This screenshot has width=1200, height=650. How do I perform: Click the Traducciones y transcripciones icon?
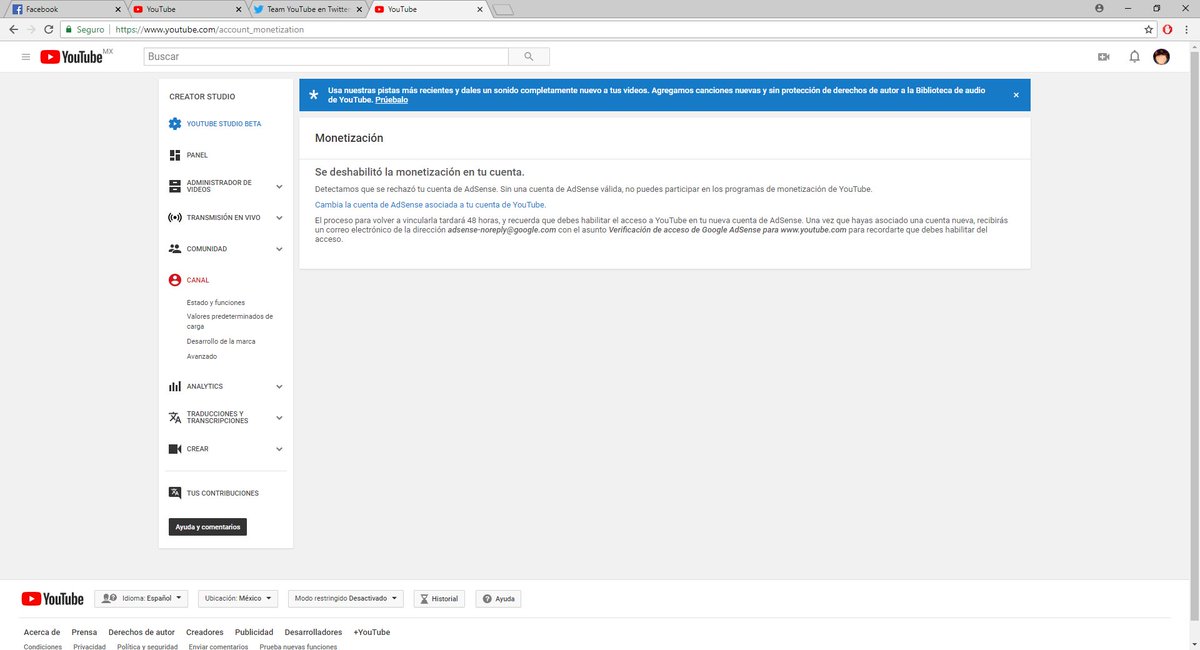pyautogui.click(x=175, y=417)
